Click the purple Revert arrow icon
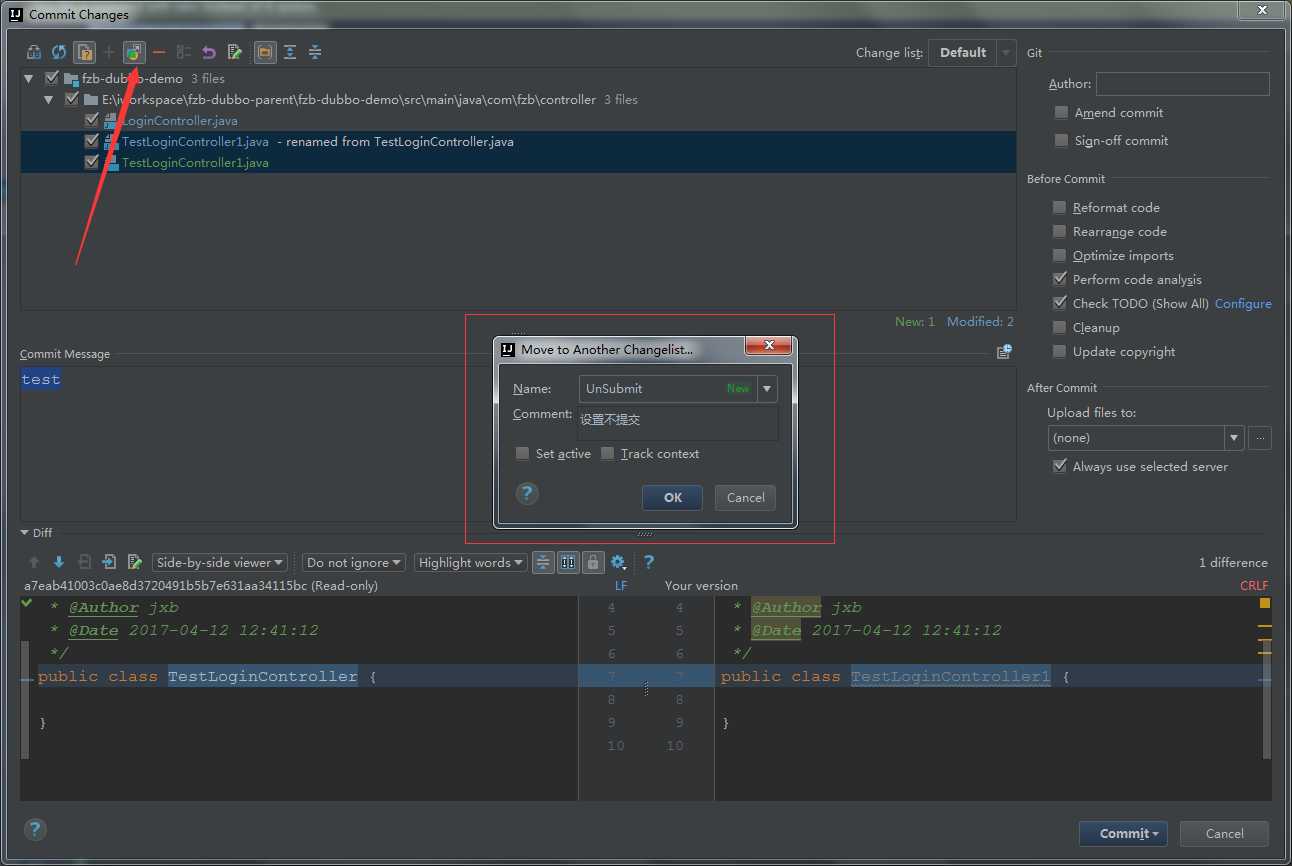1292x866 pixels. pos(209,52)
